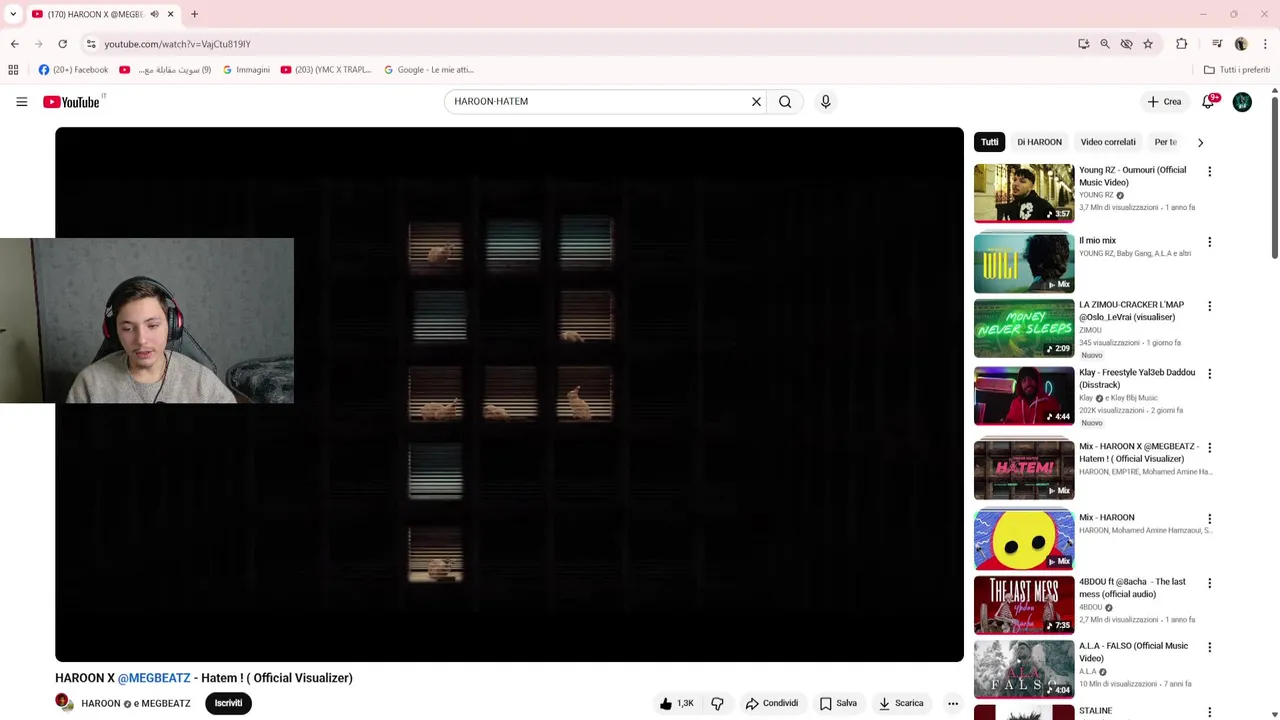1280x720 pixels.
Task: Mute the tab via speaker icon
Action: pos(154,14)
